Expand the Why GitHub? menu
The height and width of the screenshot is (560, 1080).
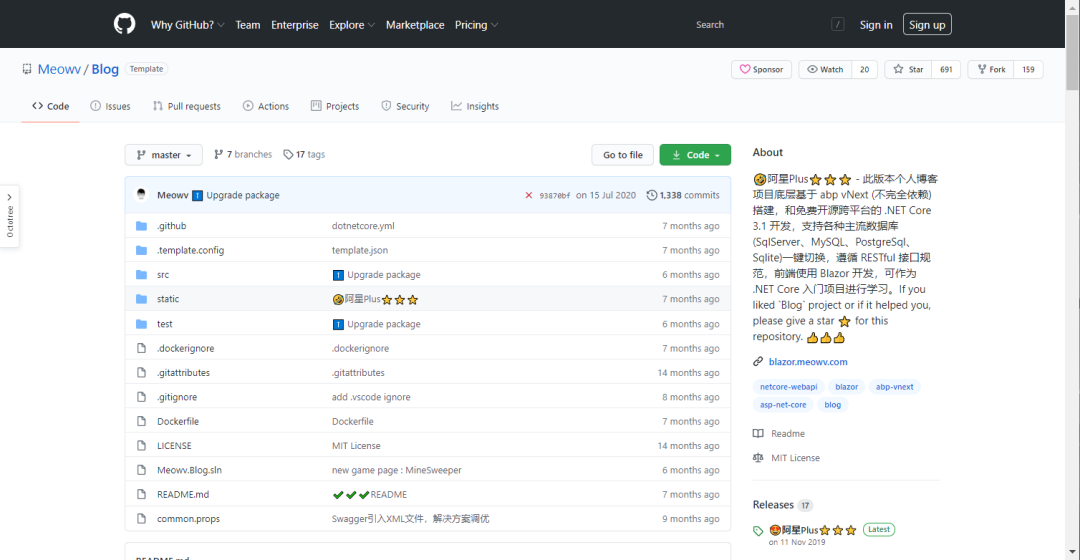click(187, 25)
